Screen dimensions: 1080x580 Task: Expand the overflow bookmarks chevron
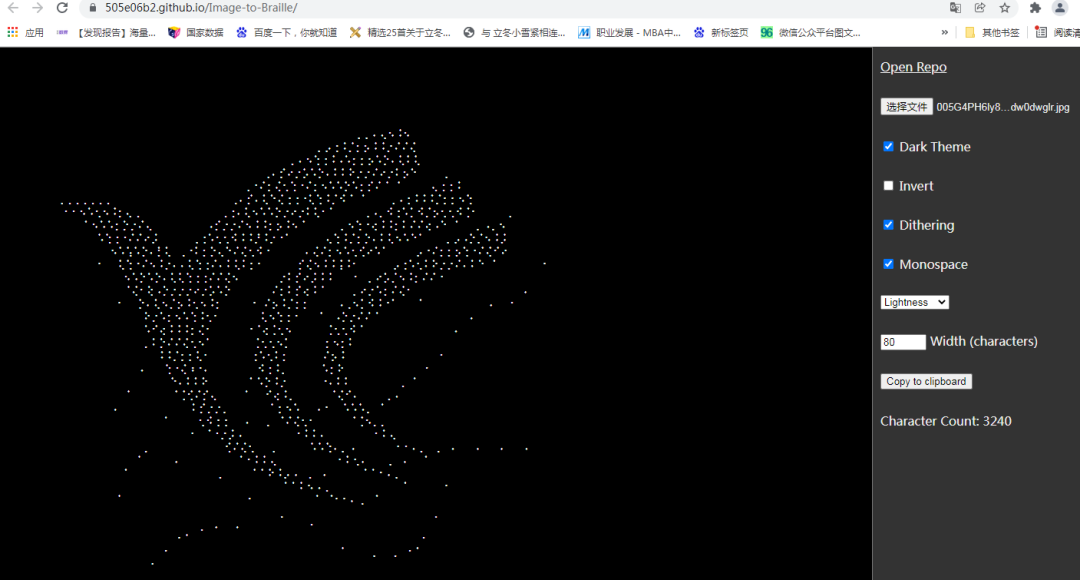[x=945, y=31]
